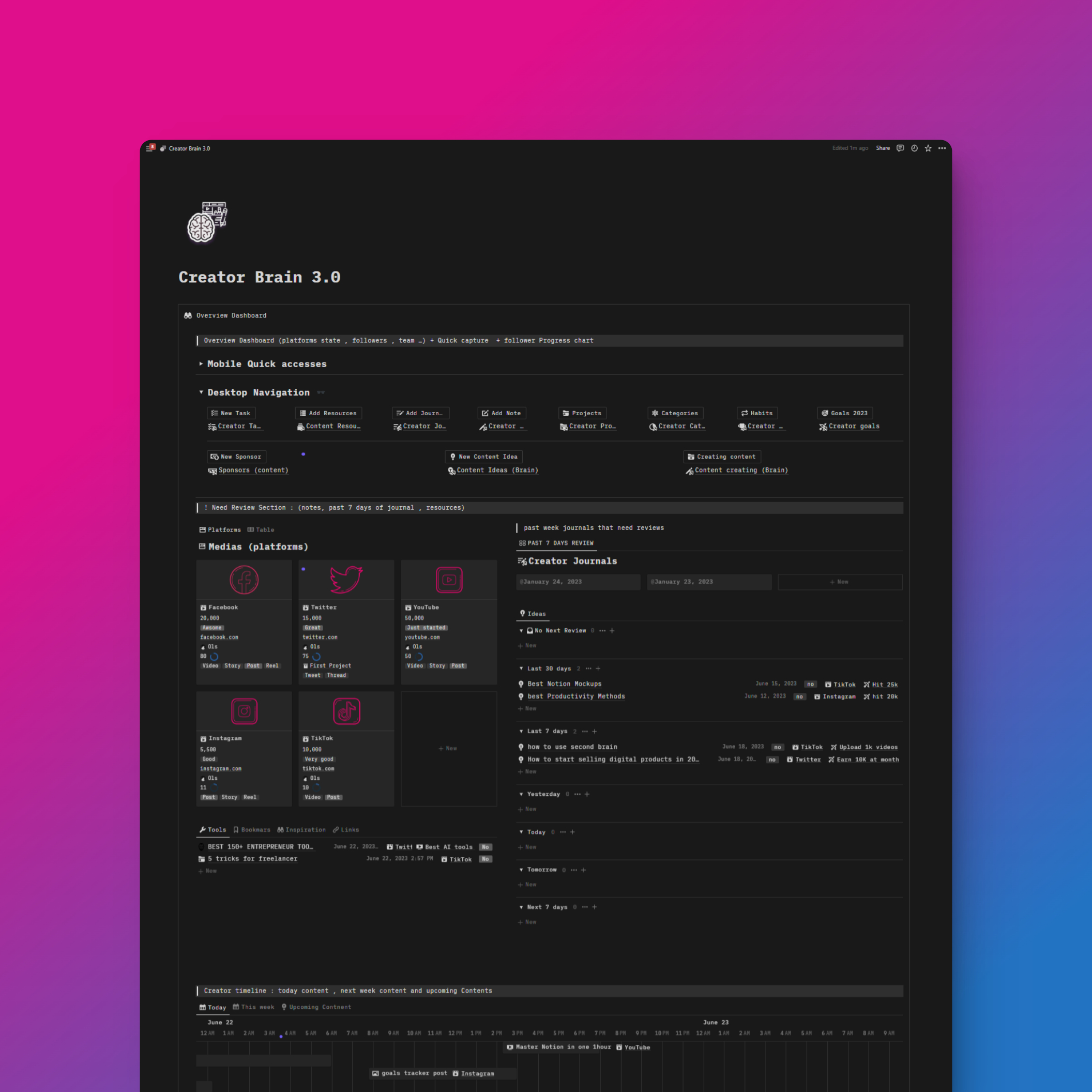1092x1092 pixels.
Task: Click the lightbulb icon beside Best Notion Mockups
Action: point(521,684)
